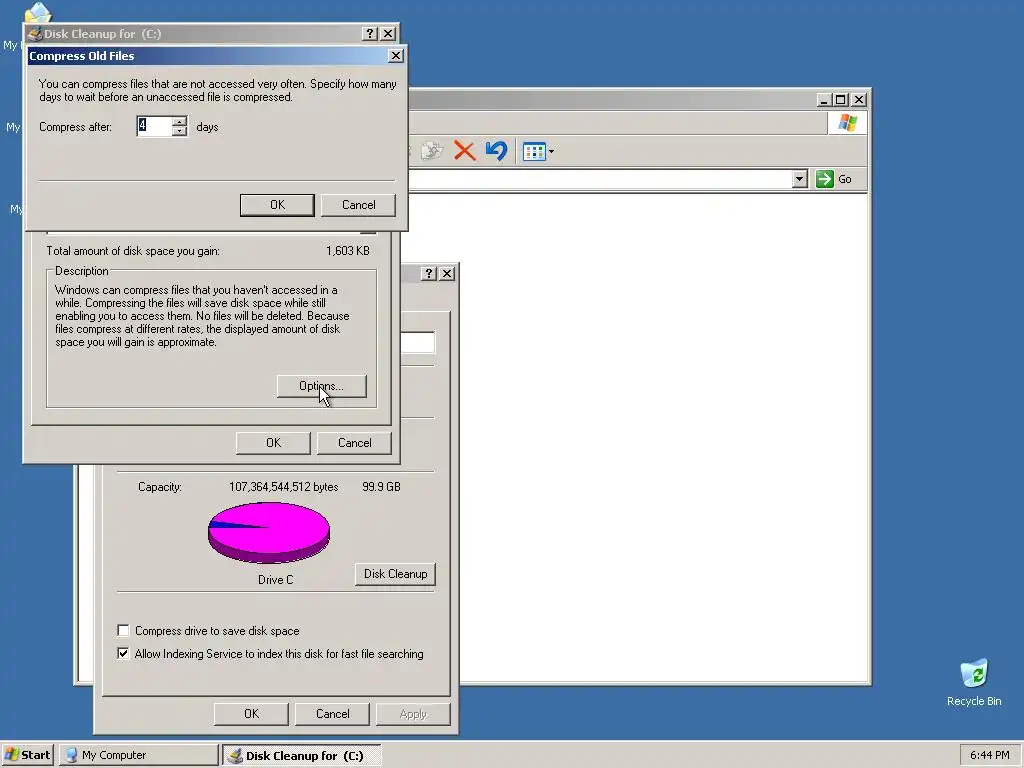1024x768 pixels.
Task: Click Cancel in the drive Properties dialog
Action: point(332,714)
